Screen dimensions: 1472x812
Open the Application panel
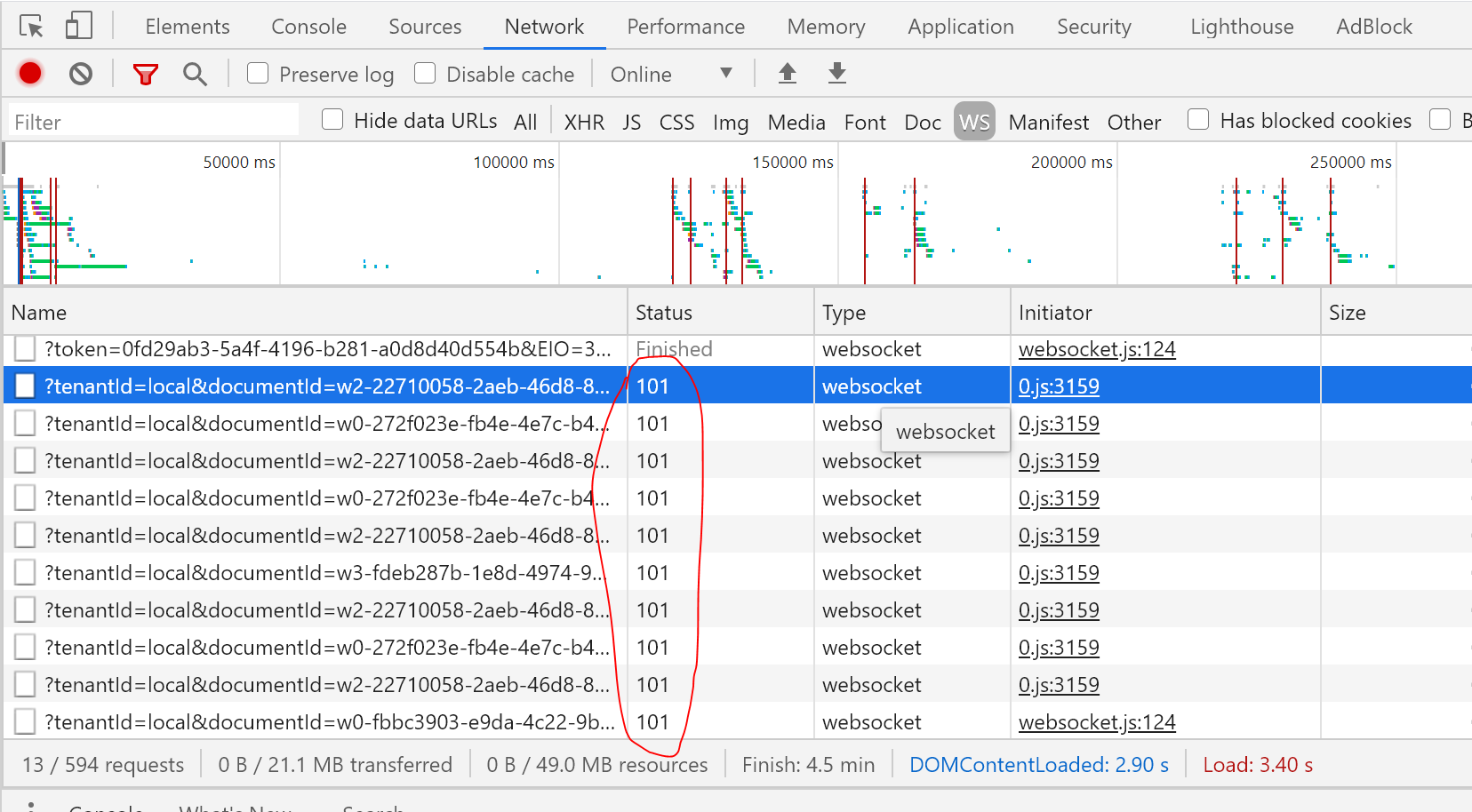click(x=960, y=26)
